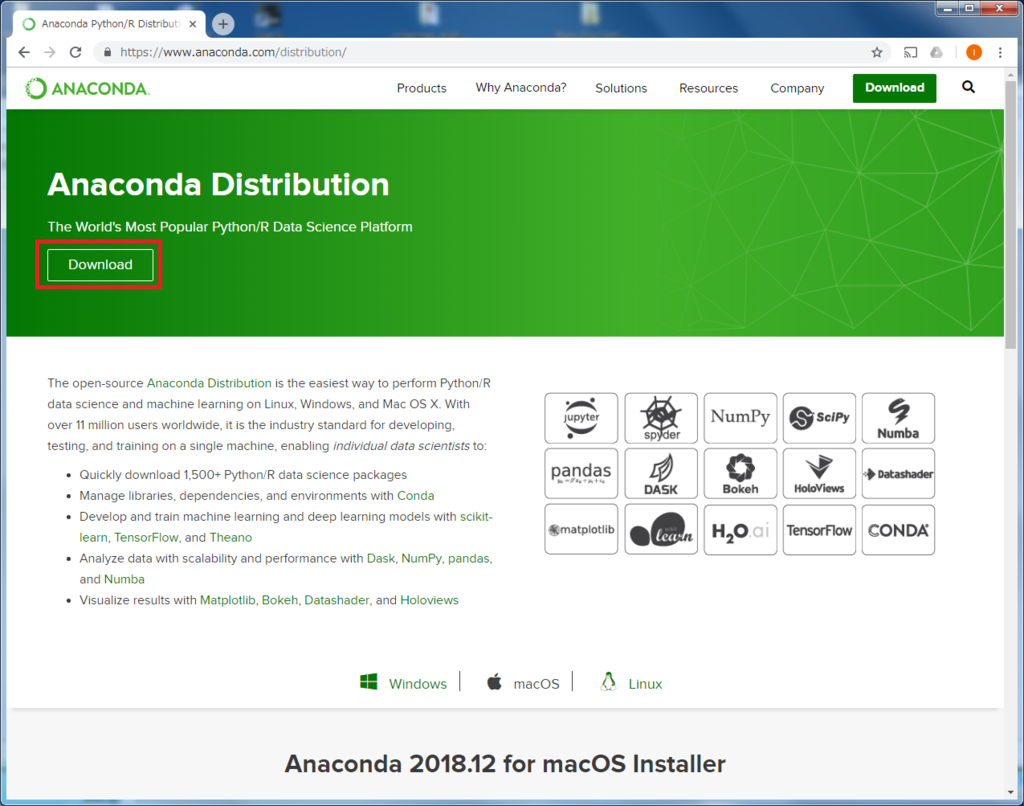Click the orange profile avatar icon

point(974,52)
